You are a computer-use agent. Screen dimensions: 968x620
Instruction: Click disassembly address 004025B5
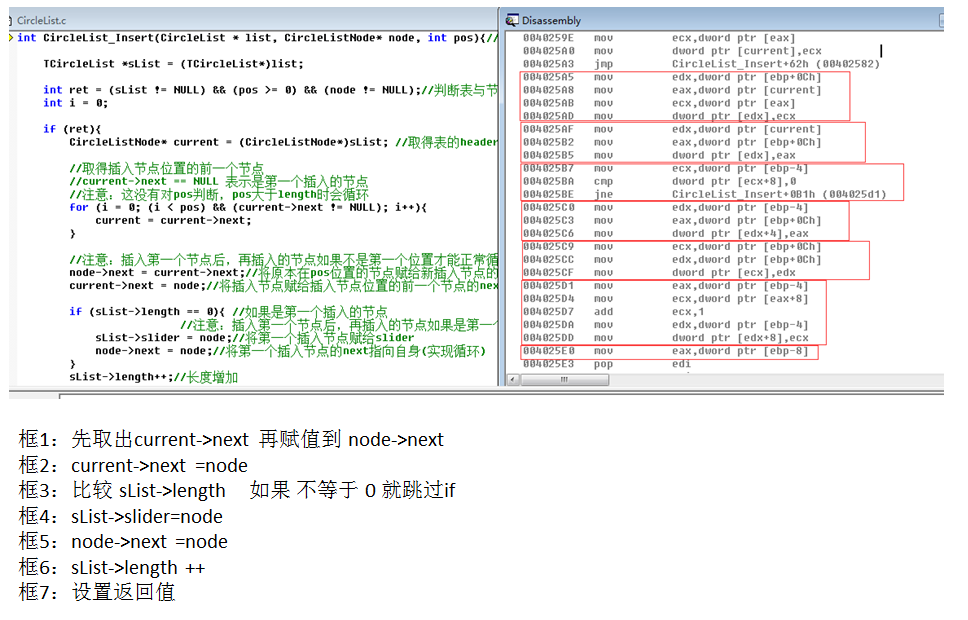tap(548, 155)
